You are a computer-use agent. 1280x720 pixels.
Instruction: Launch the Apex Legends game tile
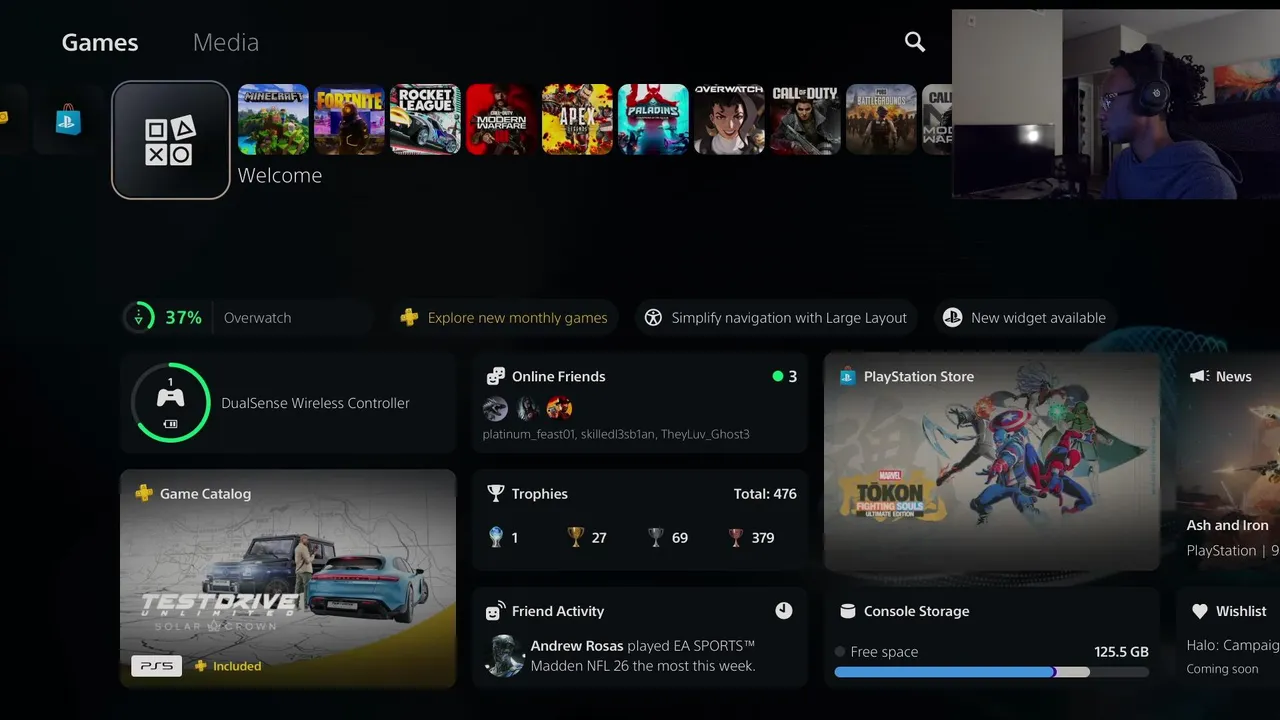tap(577, 119)
